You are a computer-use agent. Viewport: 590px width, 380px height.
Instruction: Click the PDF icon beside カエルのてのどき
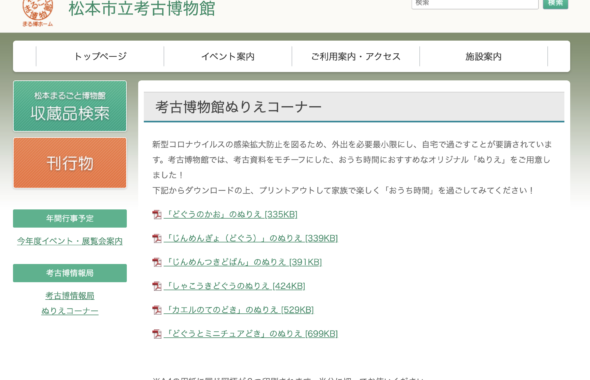click(157, 310)
